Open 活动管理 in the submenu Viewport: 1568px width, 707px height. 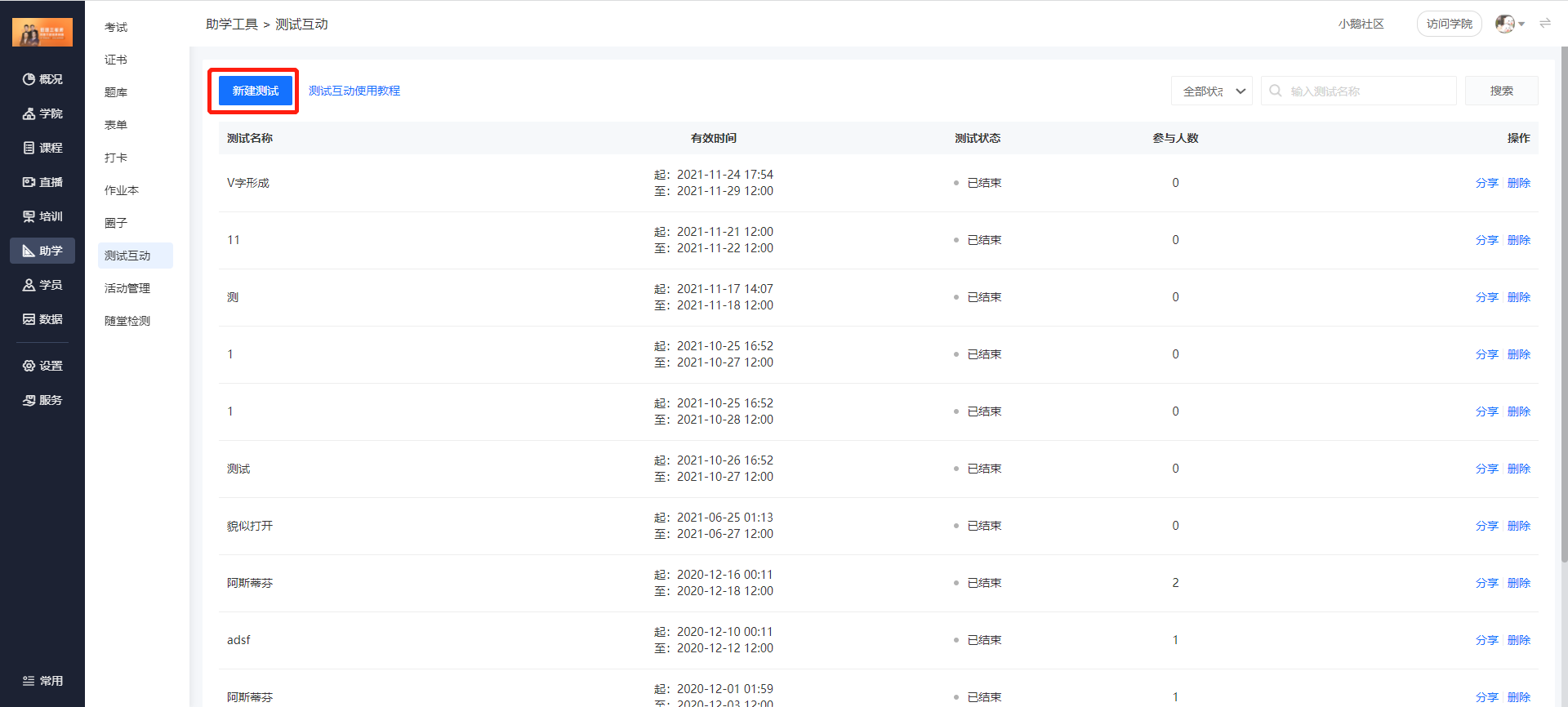tap(127, 288)
